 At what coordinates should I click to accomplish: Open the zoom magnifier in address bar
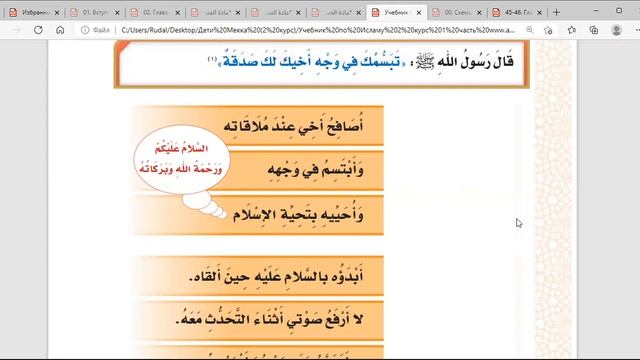point(529,30)
